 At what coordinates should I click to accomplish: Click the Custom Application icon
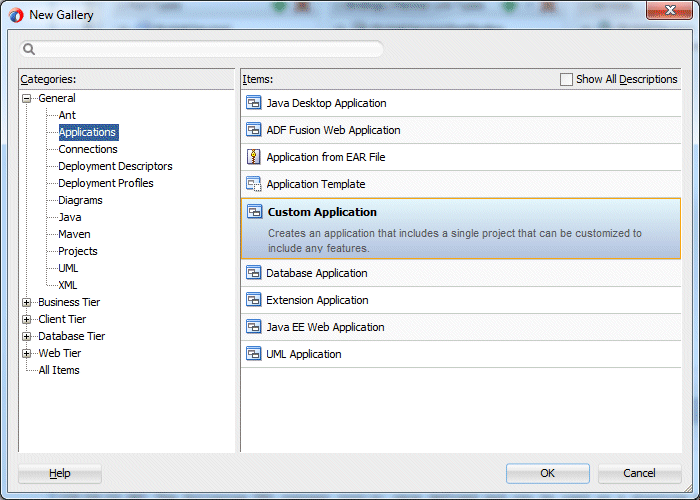(254, 211)
